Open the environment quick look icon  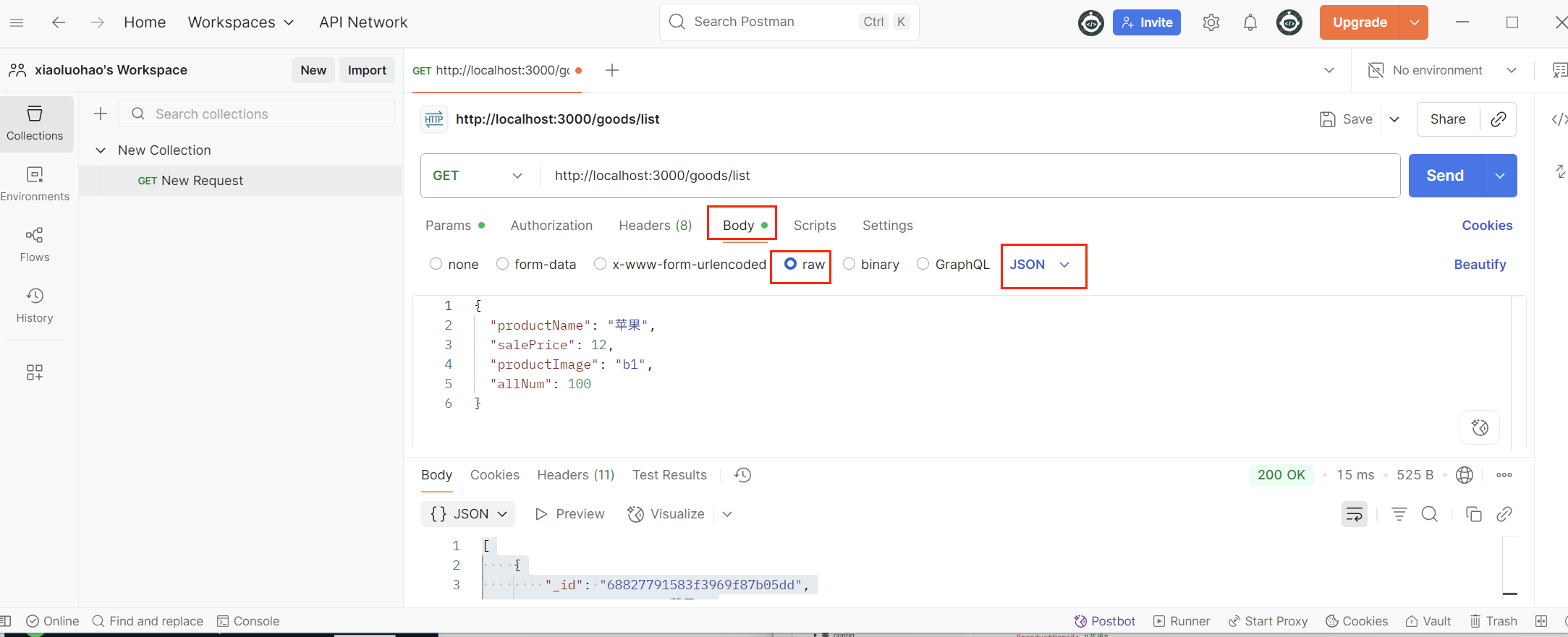point(1559,70)
